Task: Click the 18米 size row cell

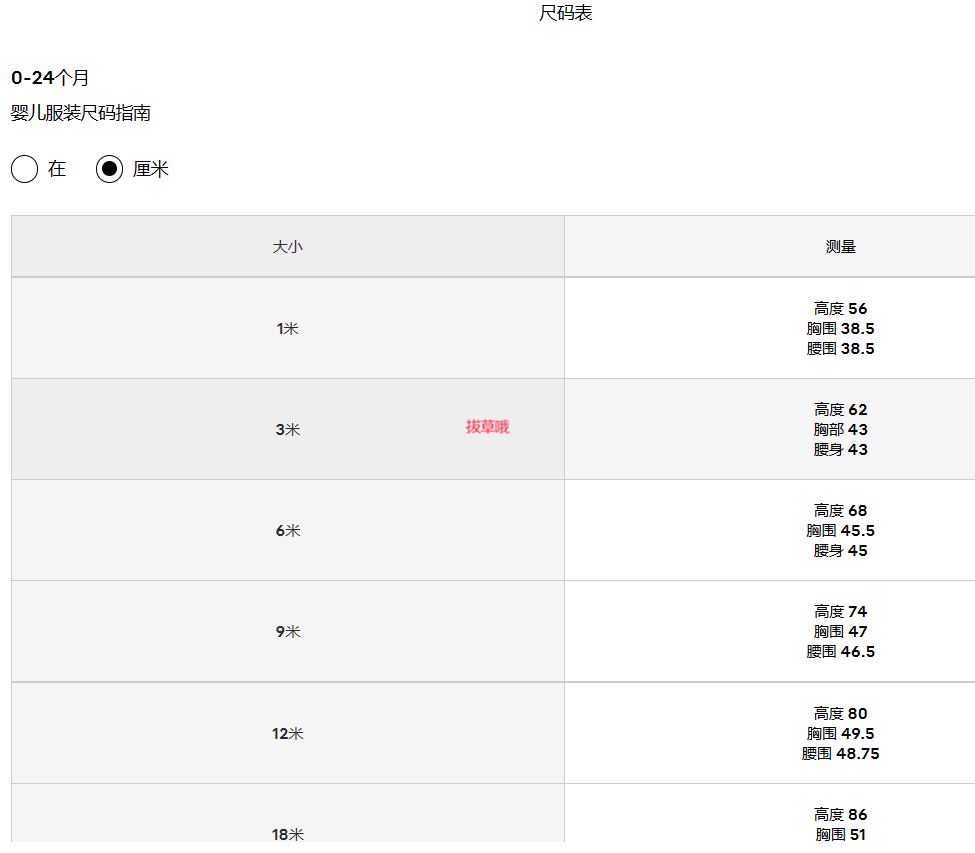Action: click(287, 834)
